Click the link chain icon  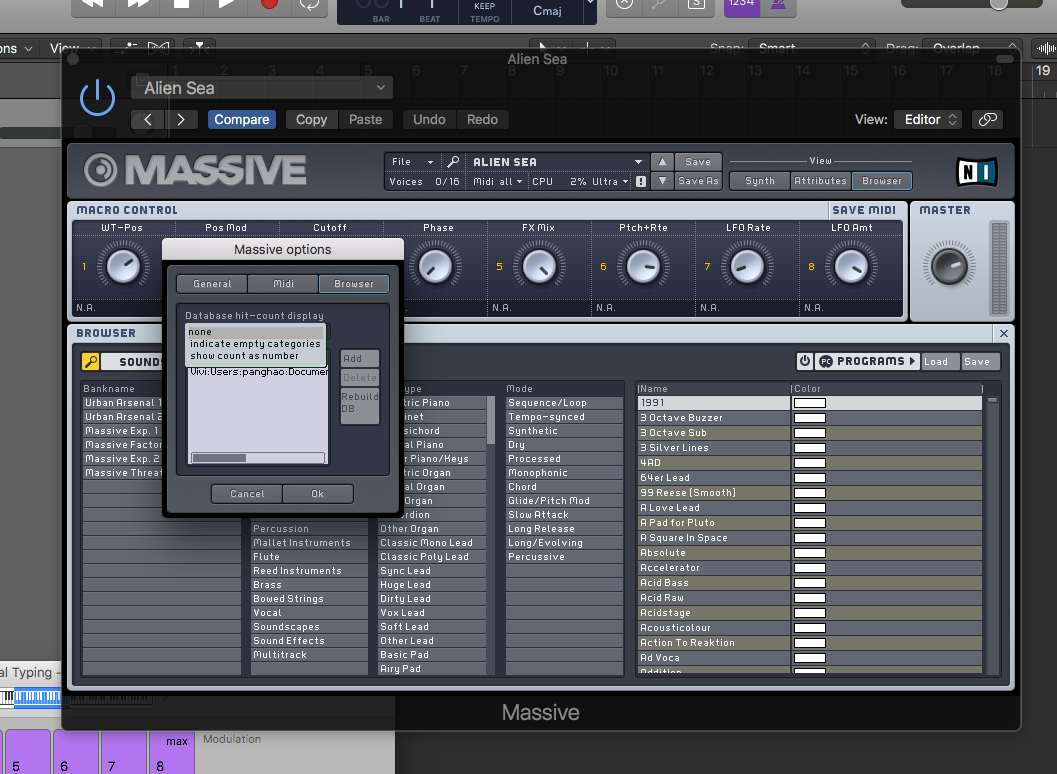pyautogui.click(x=988, y=119)
